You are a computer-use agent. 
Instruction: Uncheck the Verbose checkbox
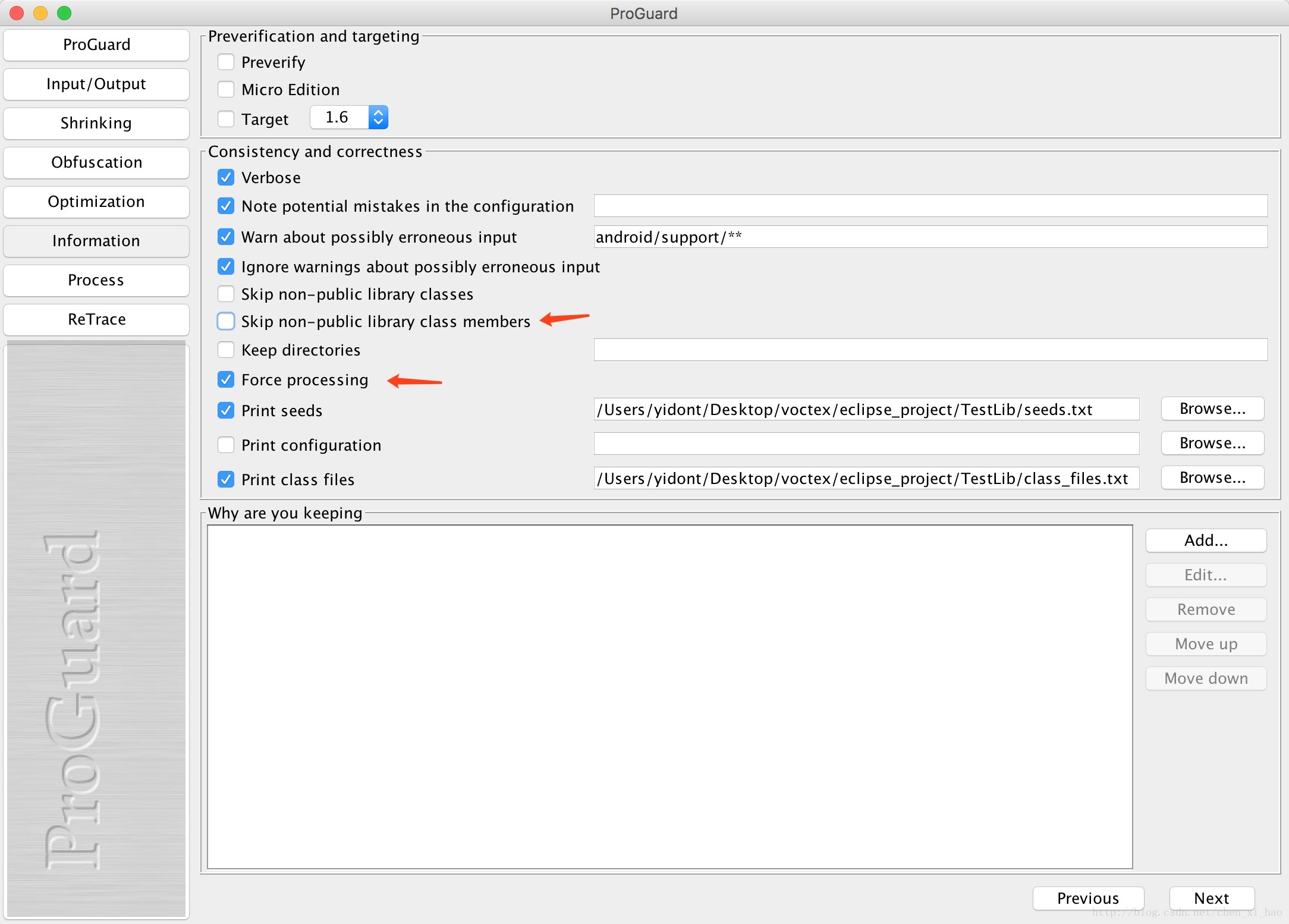(x=226, y=177)
